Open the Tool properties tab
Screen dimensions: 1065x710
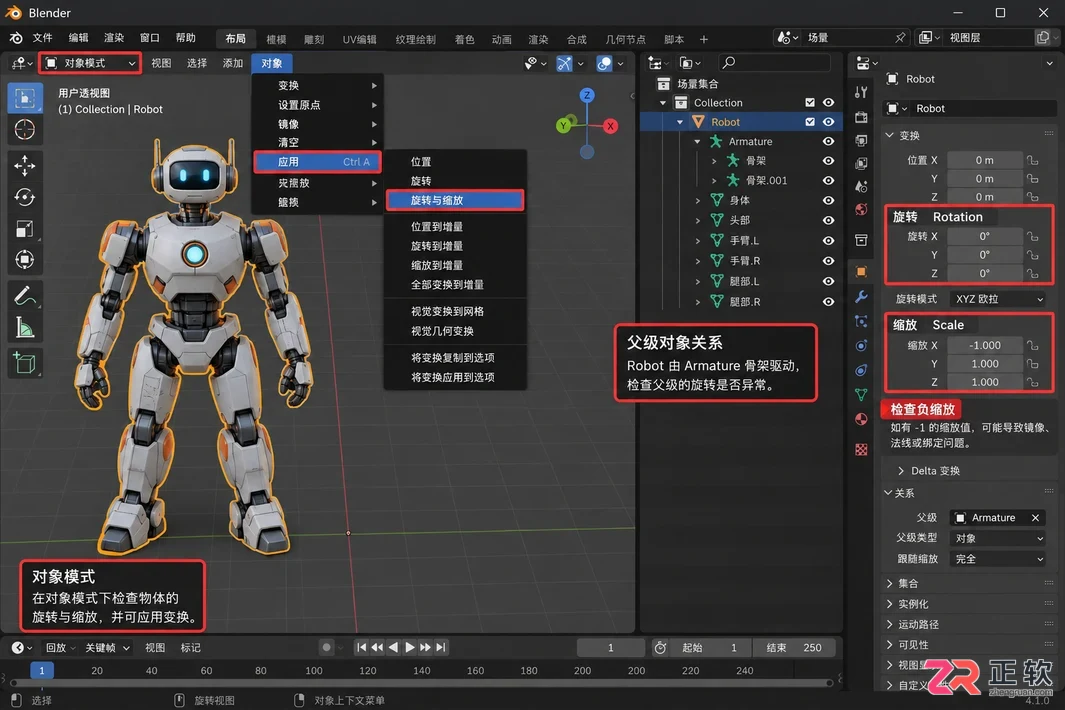coord(861,92)
